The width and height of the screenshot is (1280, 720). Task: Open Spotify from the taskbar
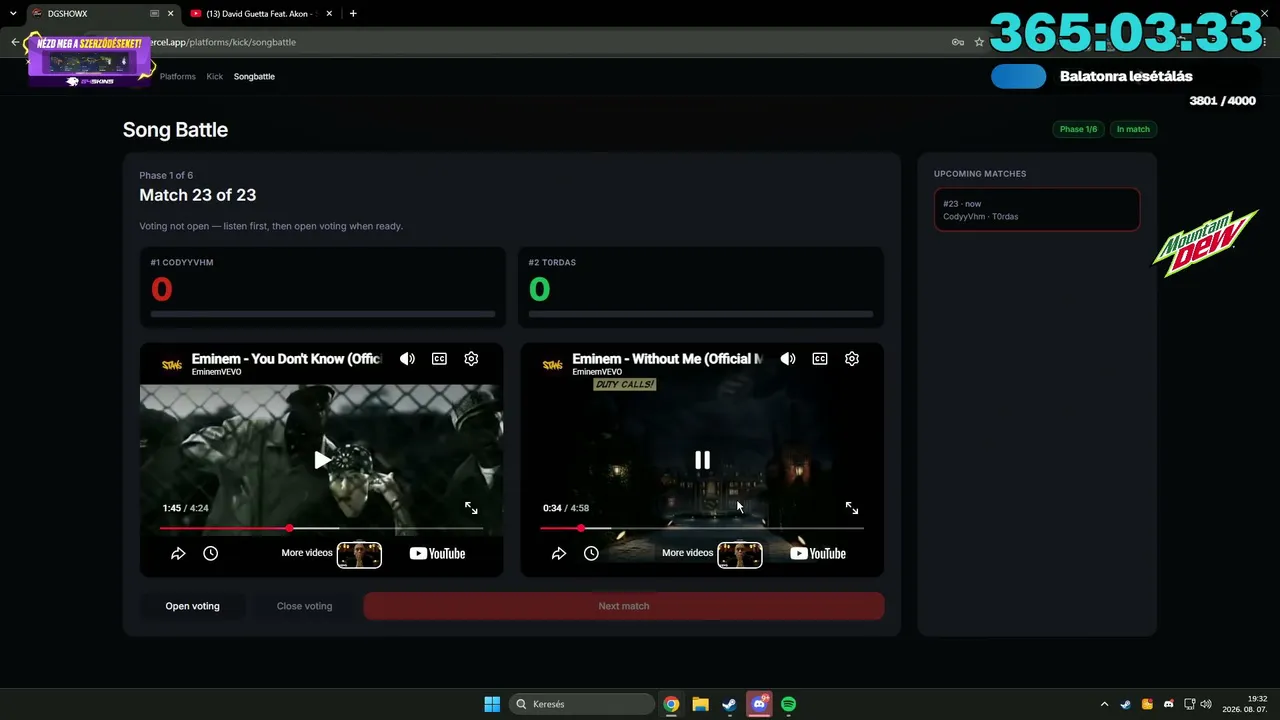[x=788, y=704]
